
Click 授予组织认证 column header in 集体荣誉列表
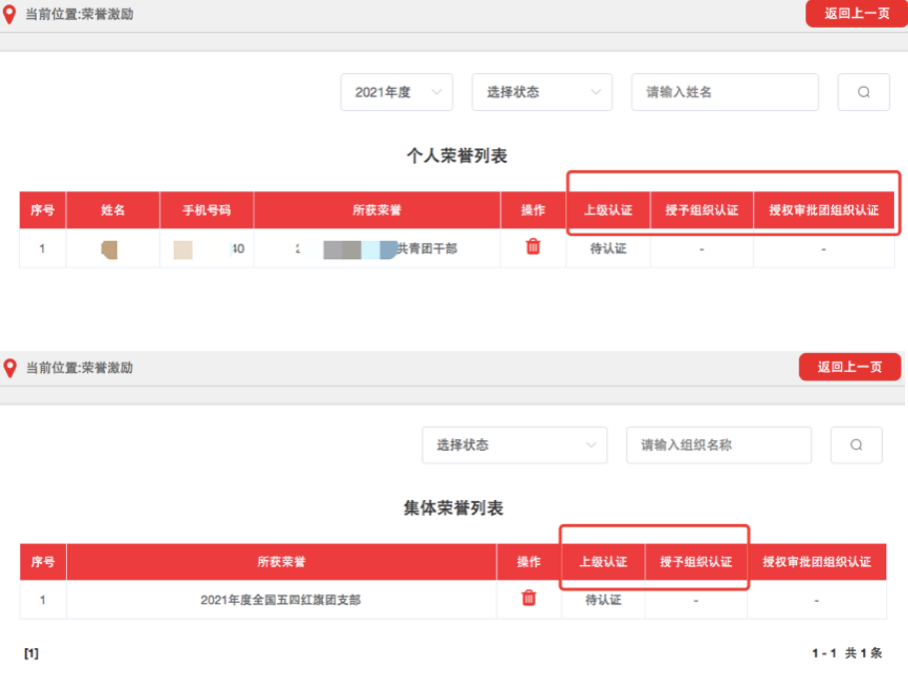coord(696,562)
